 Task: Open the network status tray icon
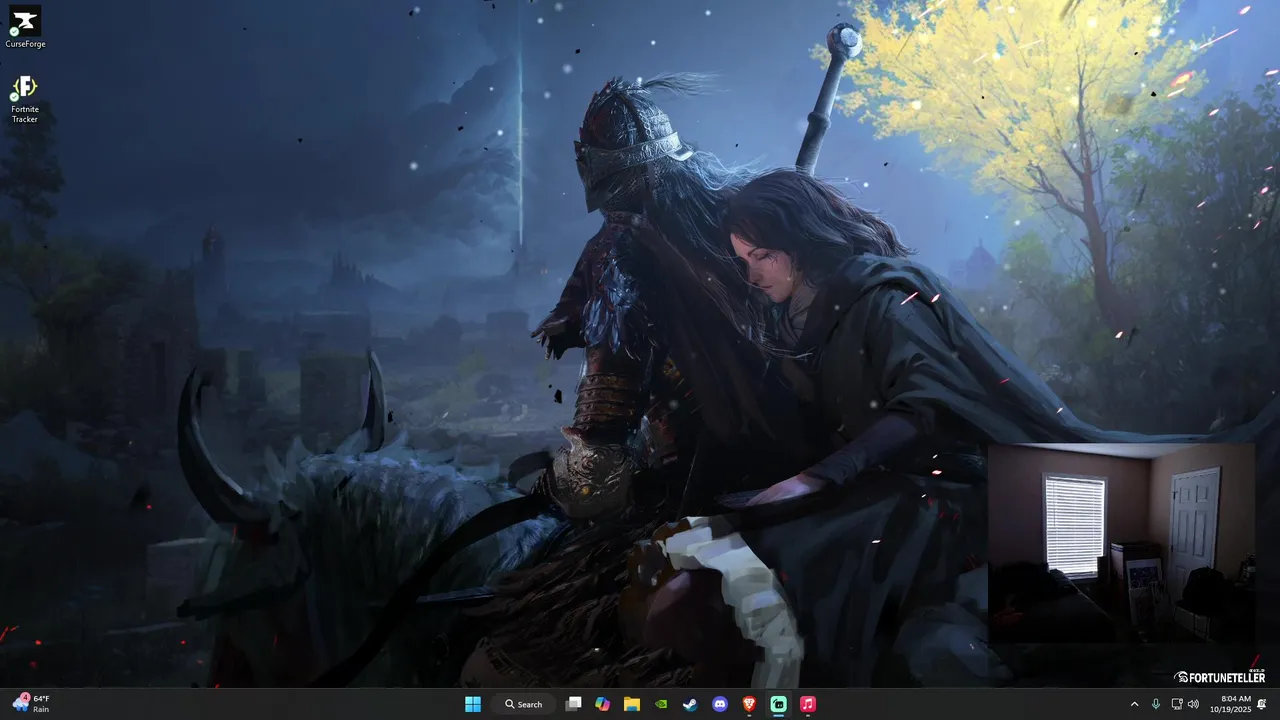(1177, 704)
